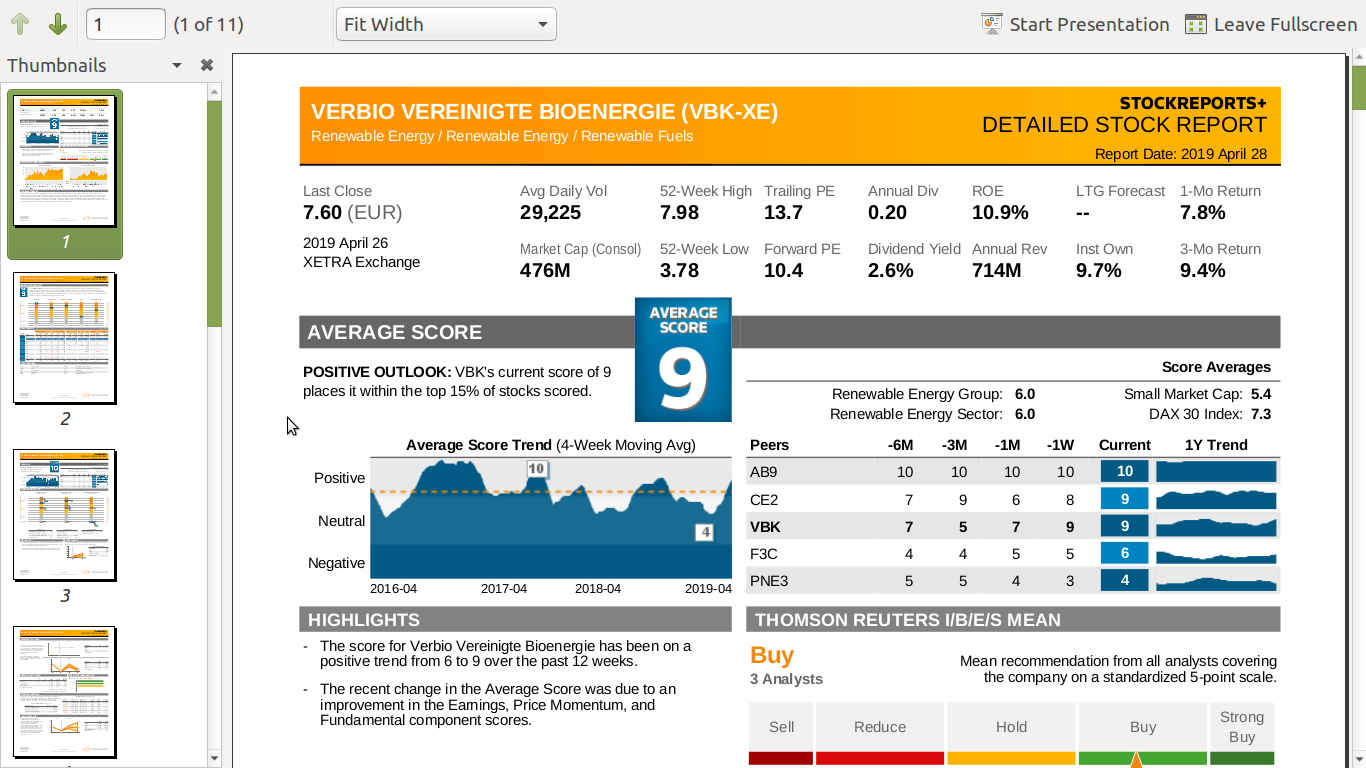Click the 'Small Market Cap:' score line
Viewport: 1366px width, 768px height.
pyautogui.click(x=1197, y=394)
